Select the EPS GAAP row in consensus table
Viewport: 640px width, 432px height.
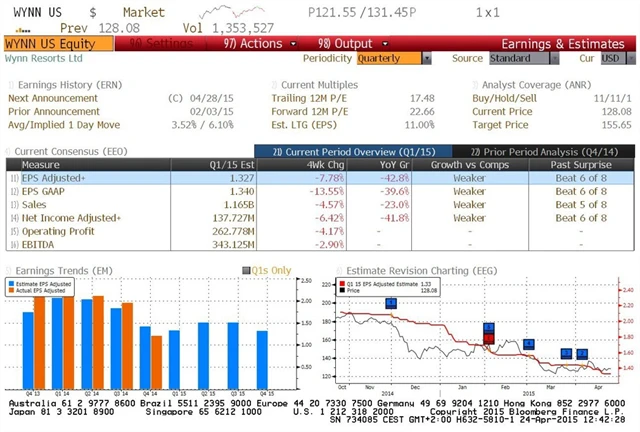[100, 190]
